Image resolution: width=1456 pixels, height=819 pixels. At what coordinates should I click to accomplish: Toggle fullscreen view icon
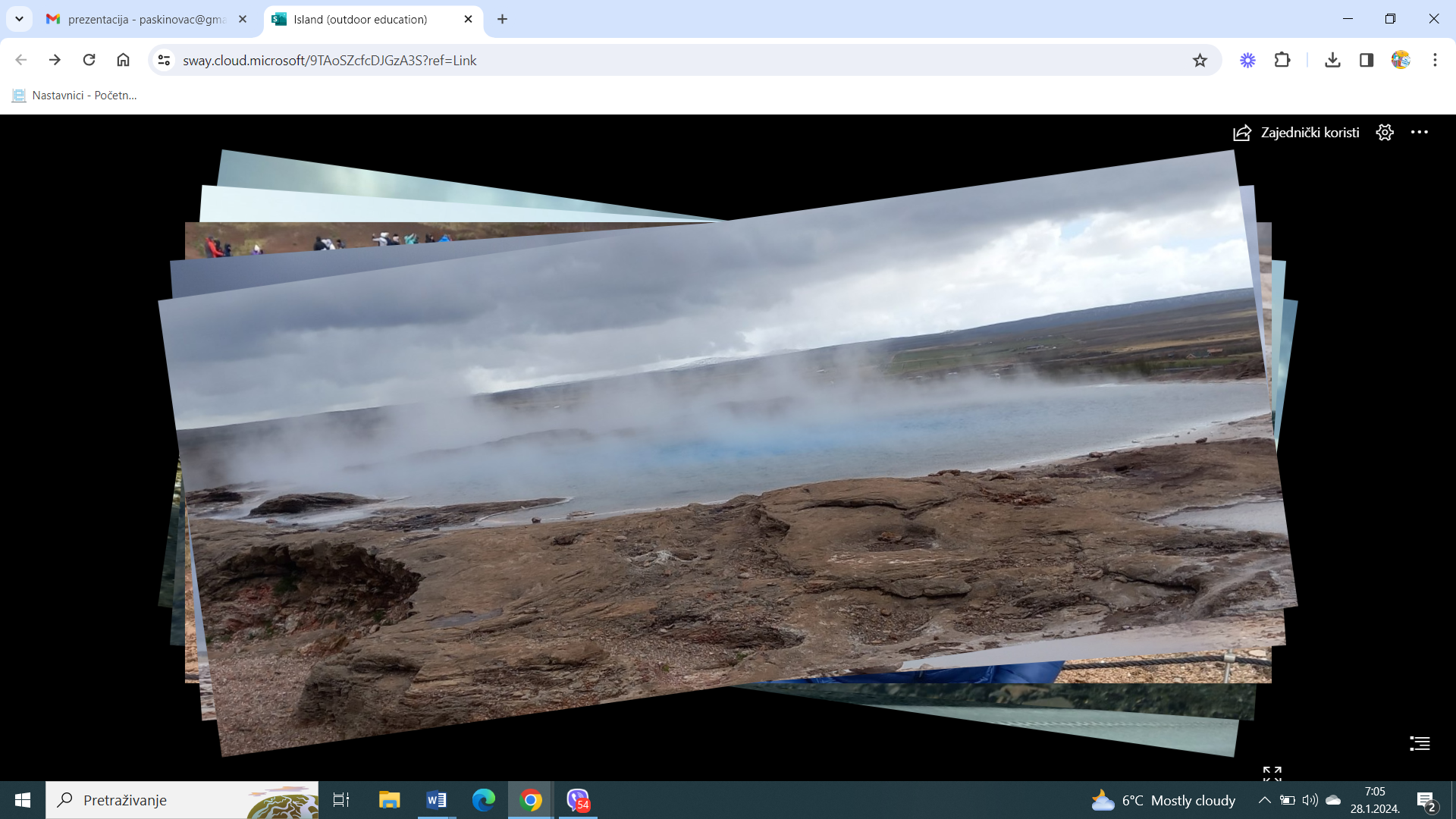[1272, 773]
